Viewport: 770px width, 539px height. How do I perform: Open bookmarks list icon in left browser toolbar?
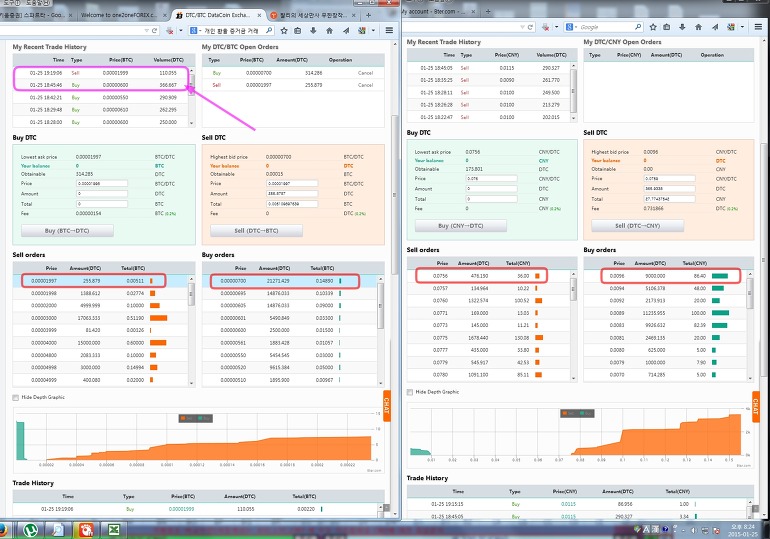pos(298,30)
